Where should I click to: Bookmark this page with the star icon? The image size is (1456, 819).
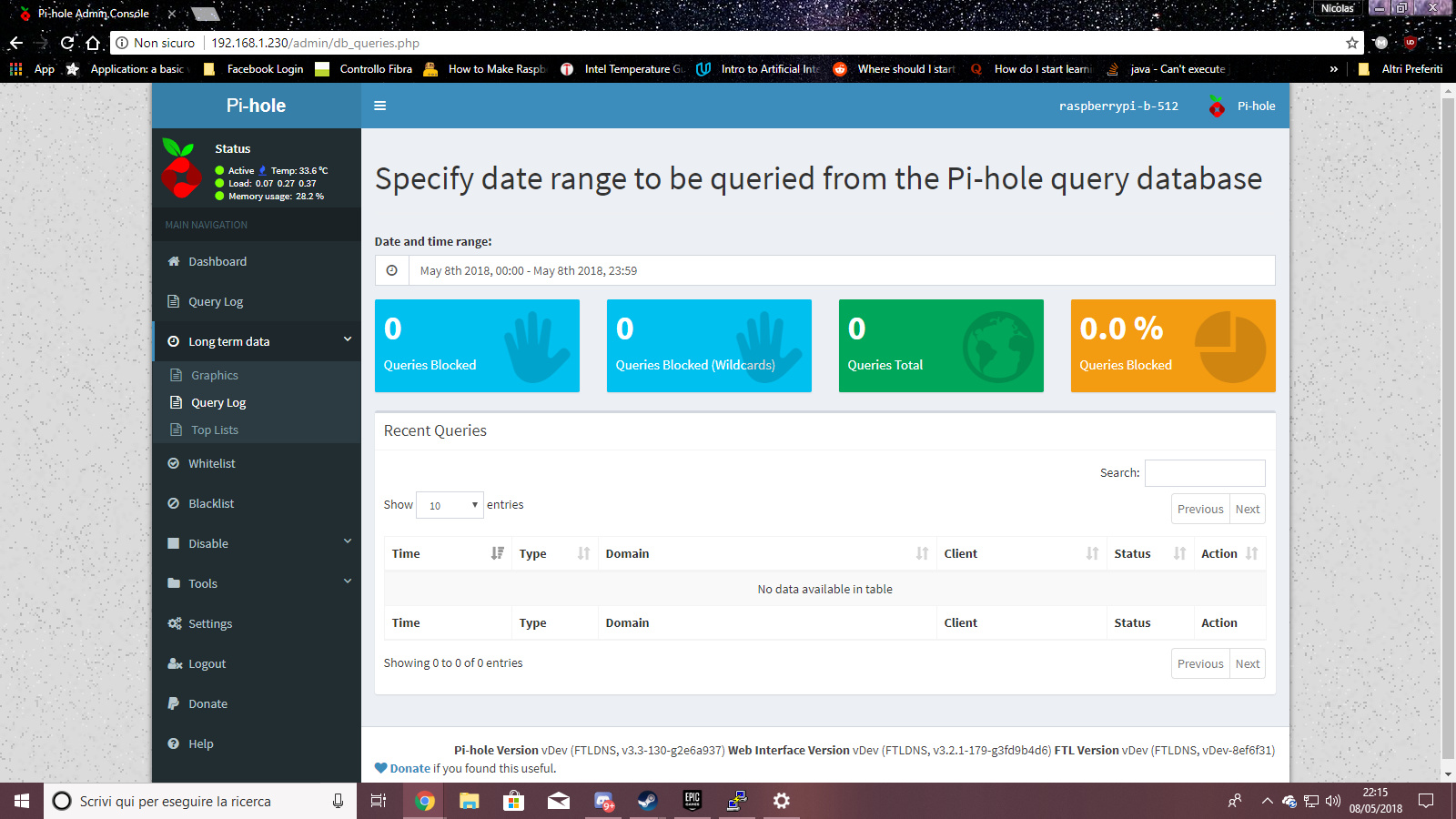[x=1352, y=43]
